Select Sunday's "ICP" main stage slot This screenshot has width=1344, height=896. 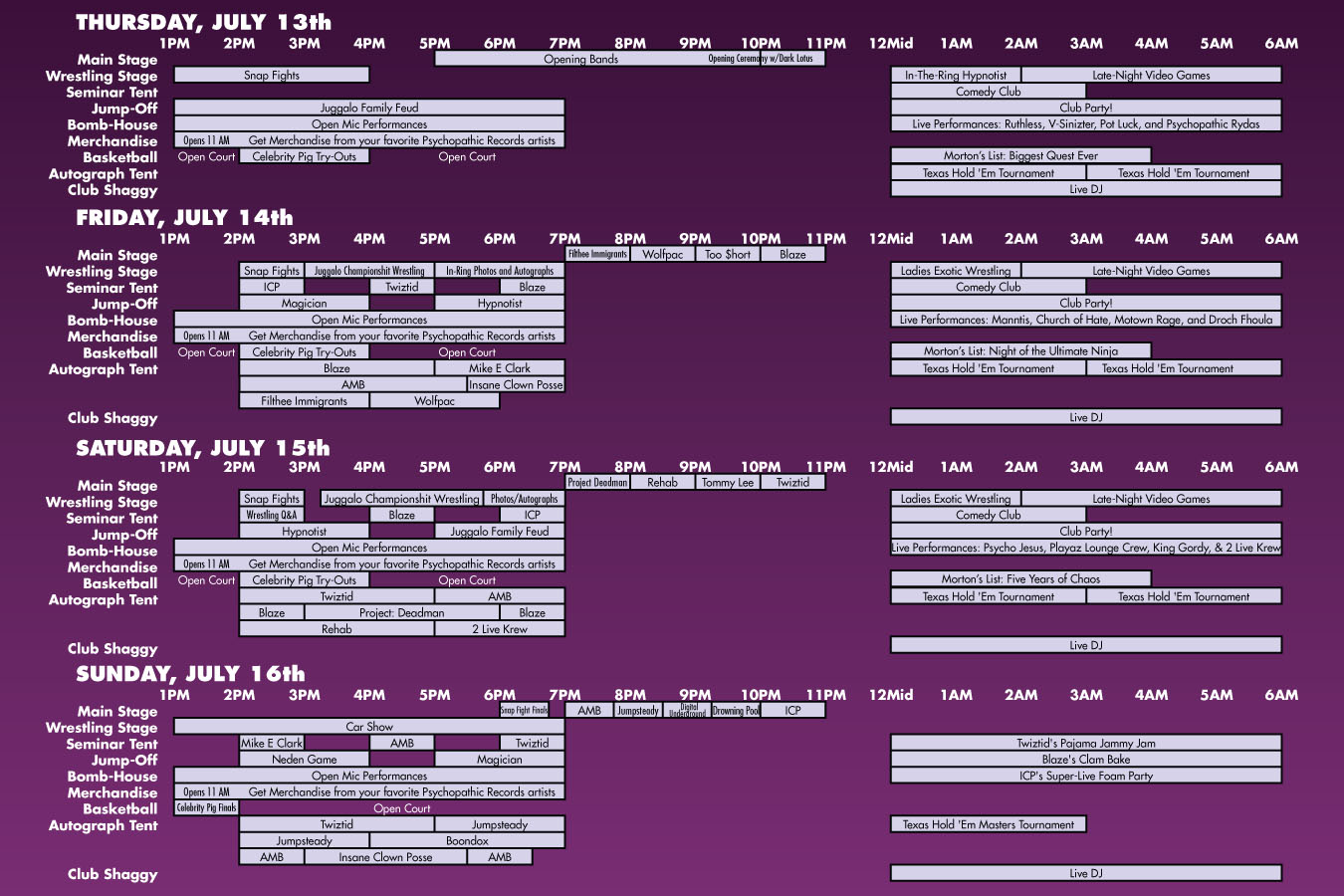click(792, 710)
